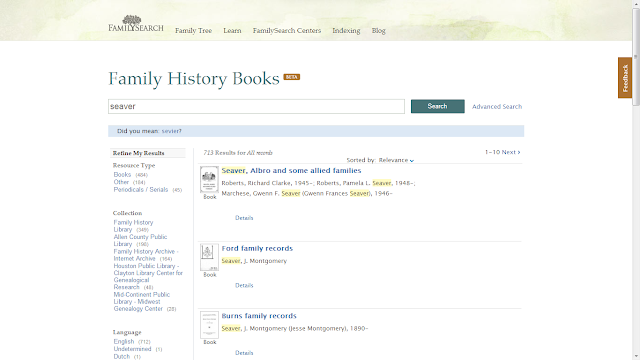Filter results by Dutch language
This screenshot has height=360, width=640.
pos(122,356)
